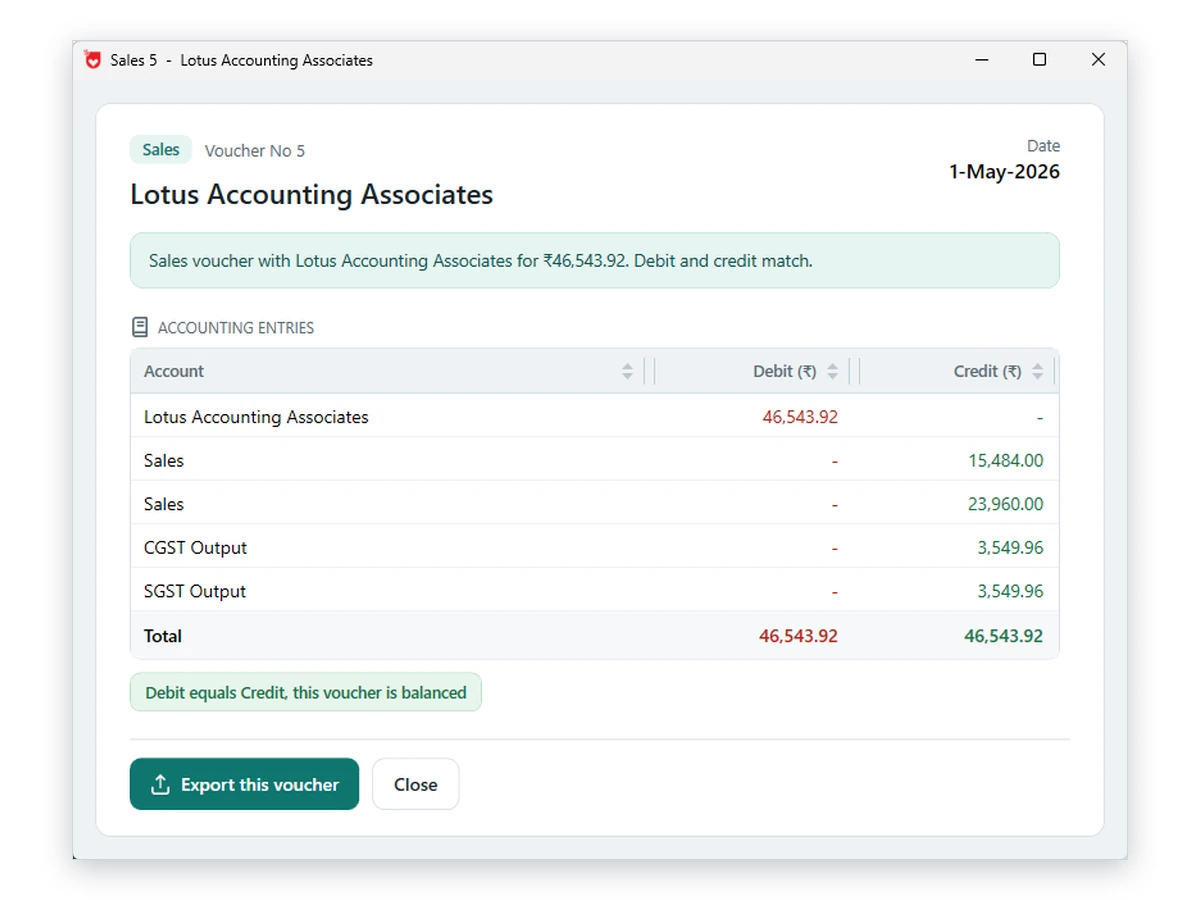Viewport: 1200px width, 900px height.
Task: Click the Lotus Accounting Associates heading
Action: coord(312,194)
